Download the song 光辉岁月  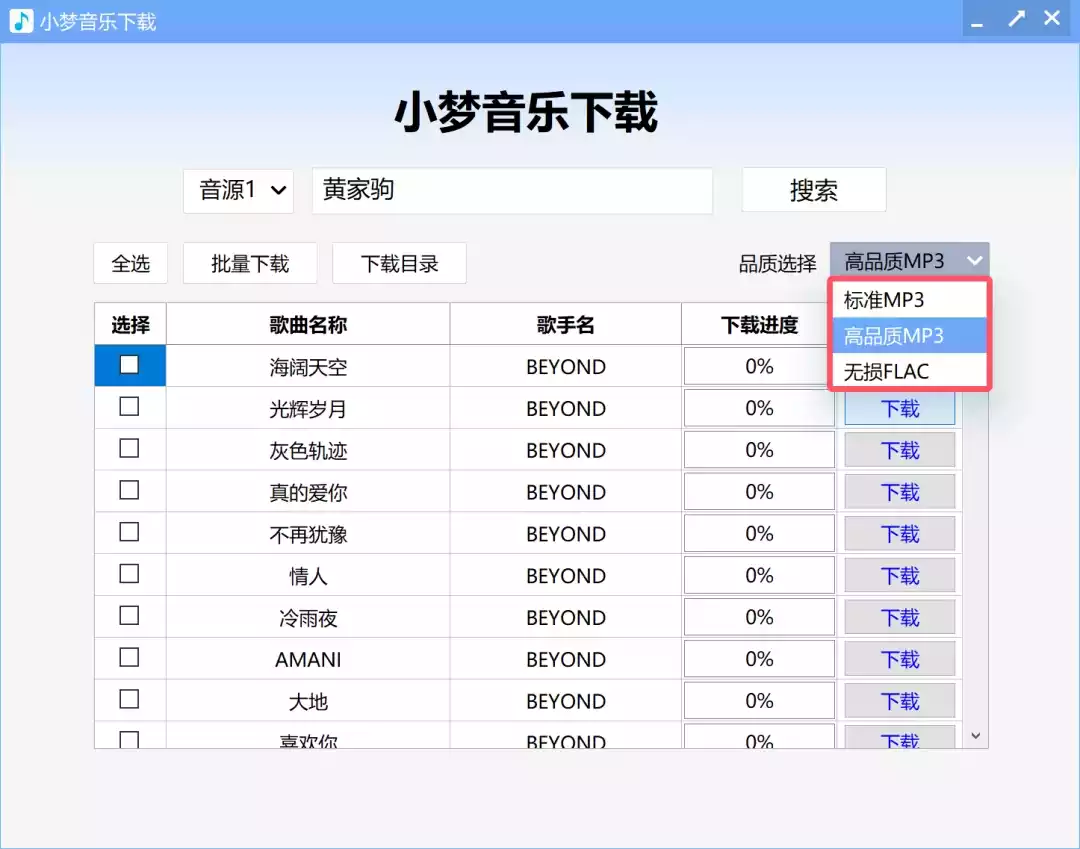899,408
